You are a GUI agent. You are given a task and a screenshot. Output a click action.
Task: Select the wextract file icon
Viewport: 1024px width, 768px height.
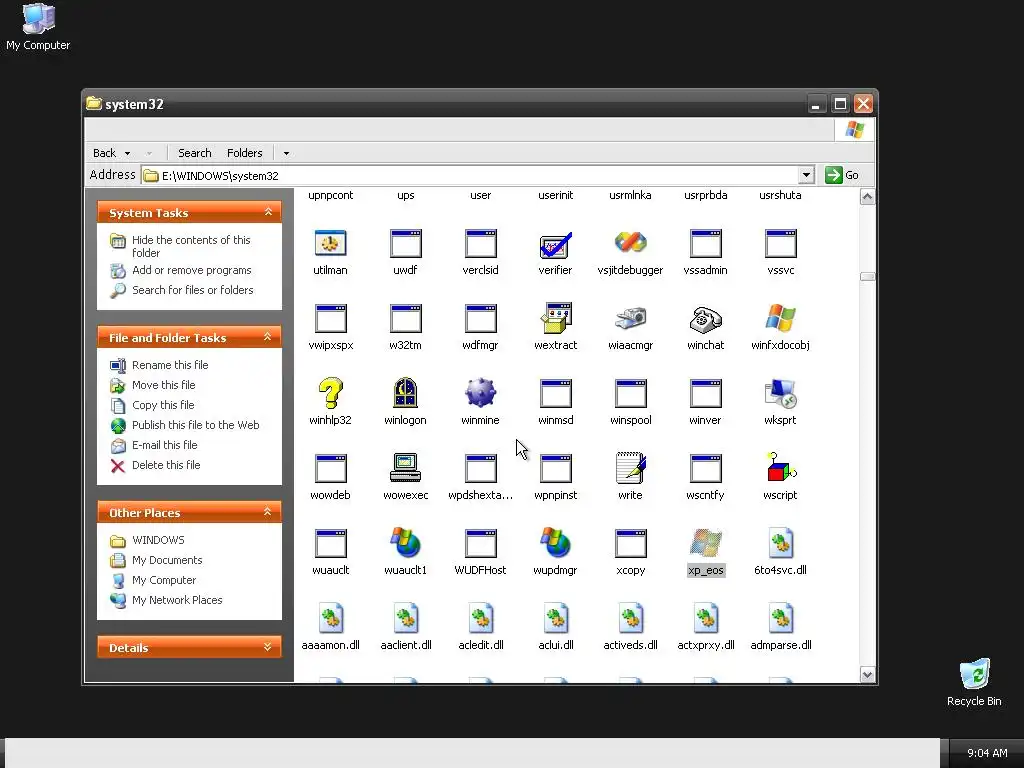click(556, 319)
